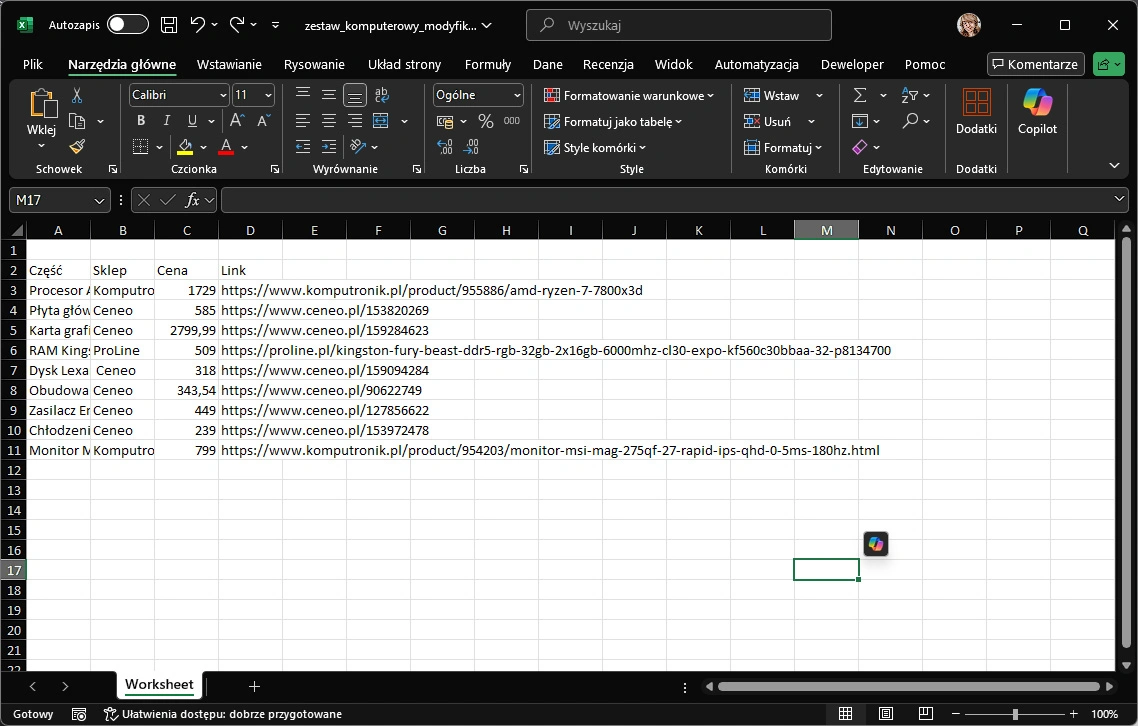This screenshot has width=1138, height=726.
Task: Switch to Page Layout view in status bar
Action: (885, 714)
